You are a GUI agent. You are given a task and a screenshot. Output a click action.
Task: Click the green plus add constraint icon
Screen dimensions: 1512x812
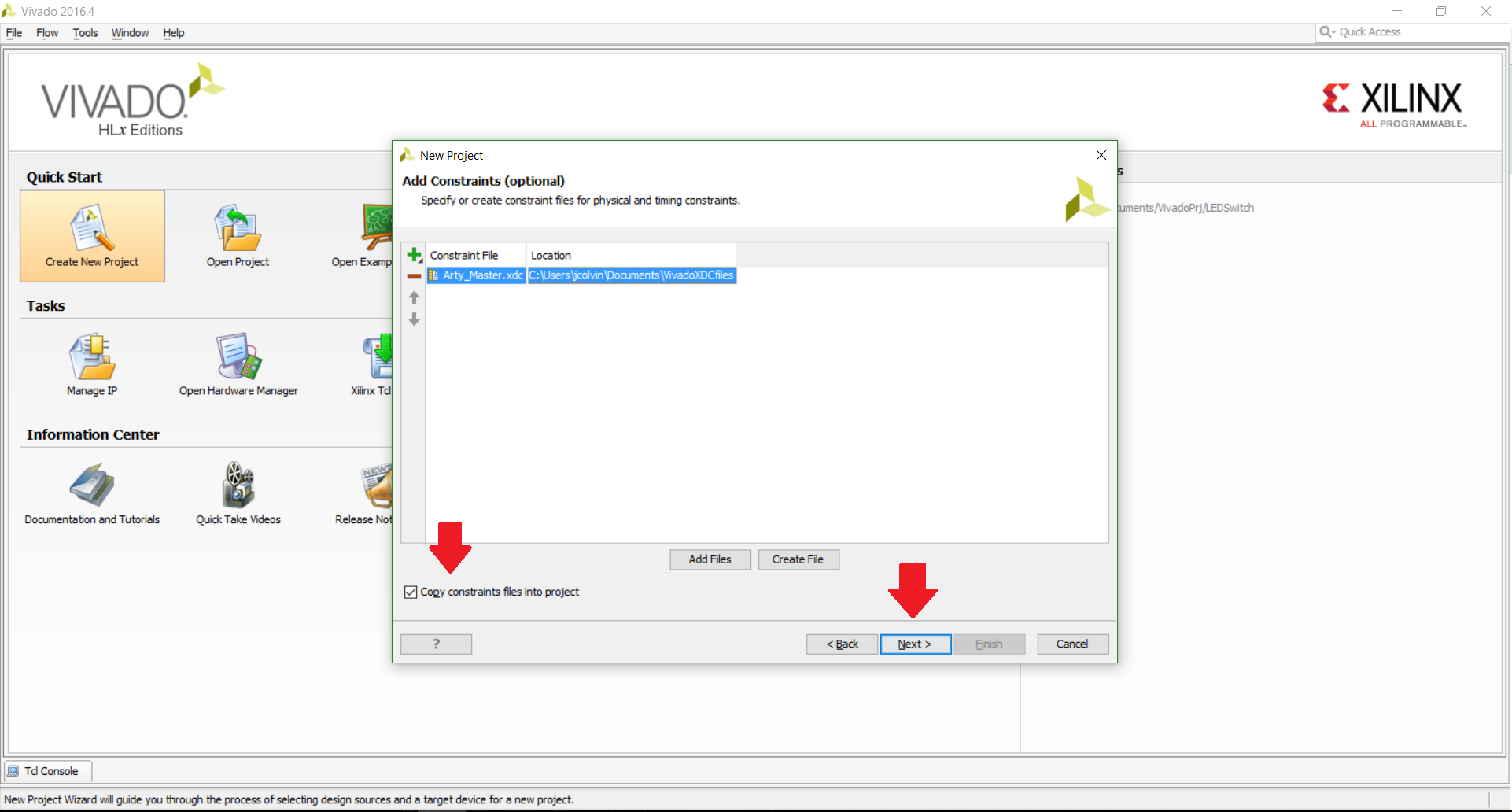point(414,255)
